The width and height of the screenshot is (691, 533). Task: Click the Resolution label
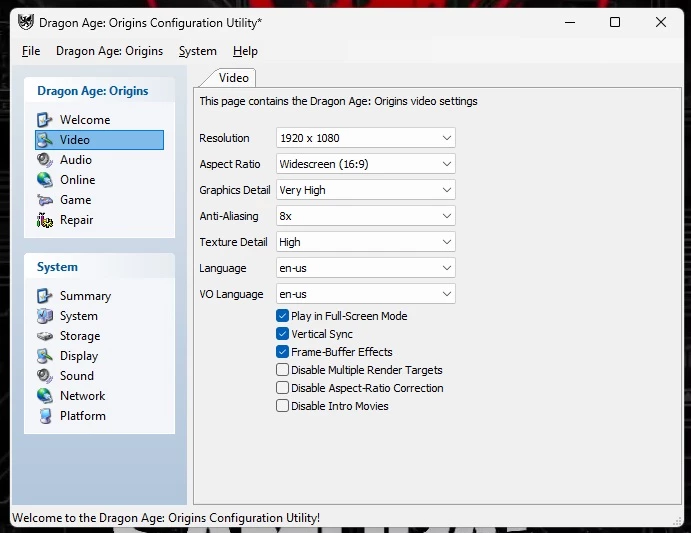coord(224,138)
